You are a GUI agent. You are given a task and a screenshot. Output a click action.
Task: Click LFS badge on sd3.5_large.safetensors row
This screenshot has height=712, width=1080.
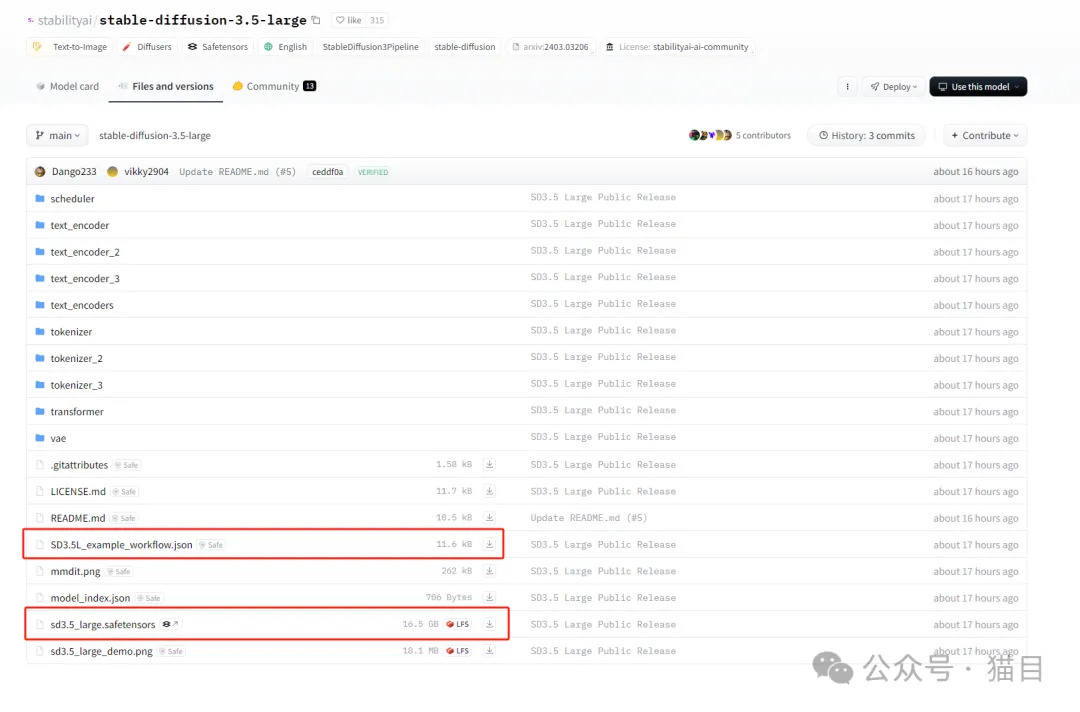point(458,624)
